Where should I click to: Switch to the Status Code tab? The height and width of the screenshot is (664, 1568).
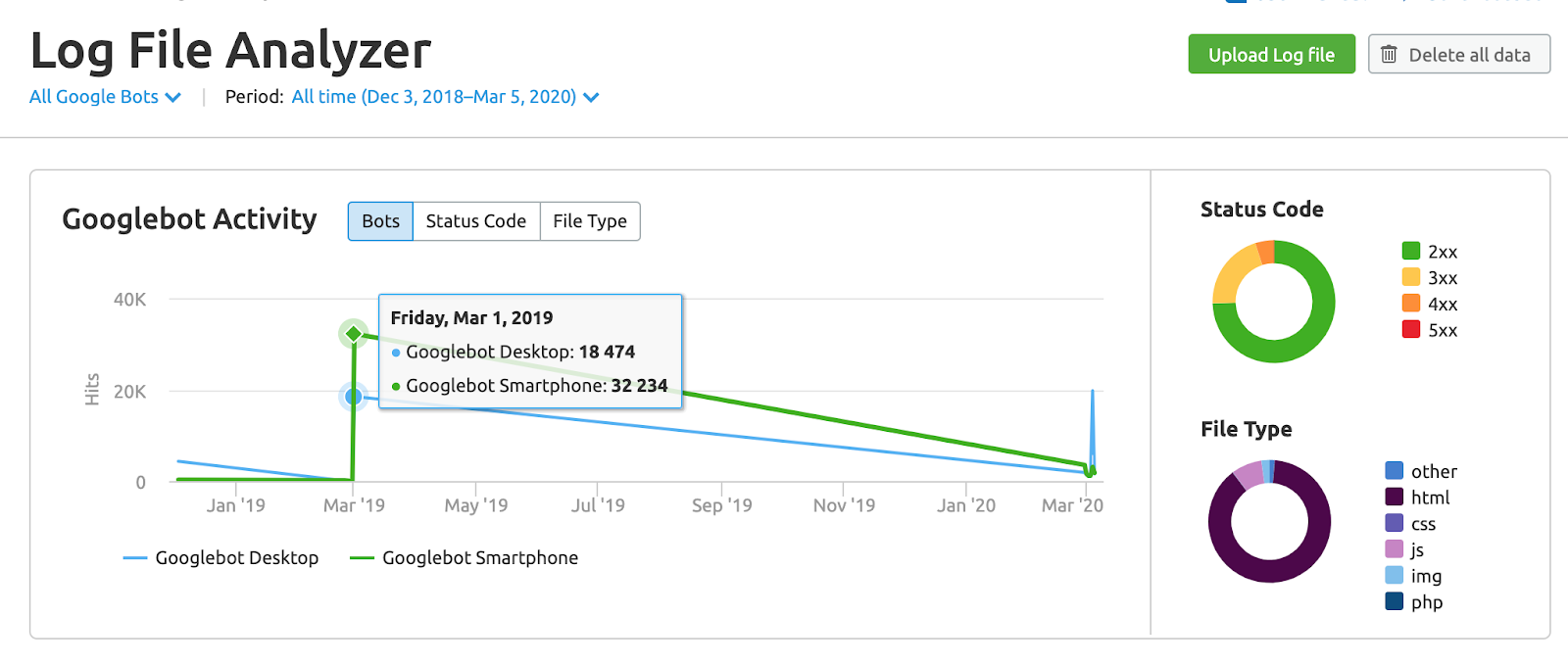[476, 221]
